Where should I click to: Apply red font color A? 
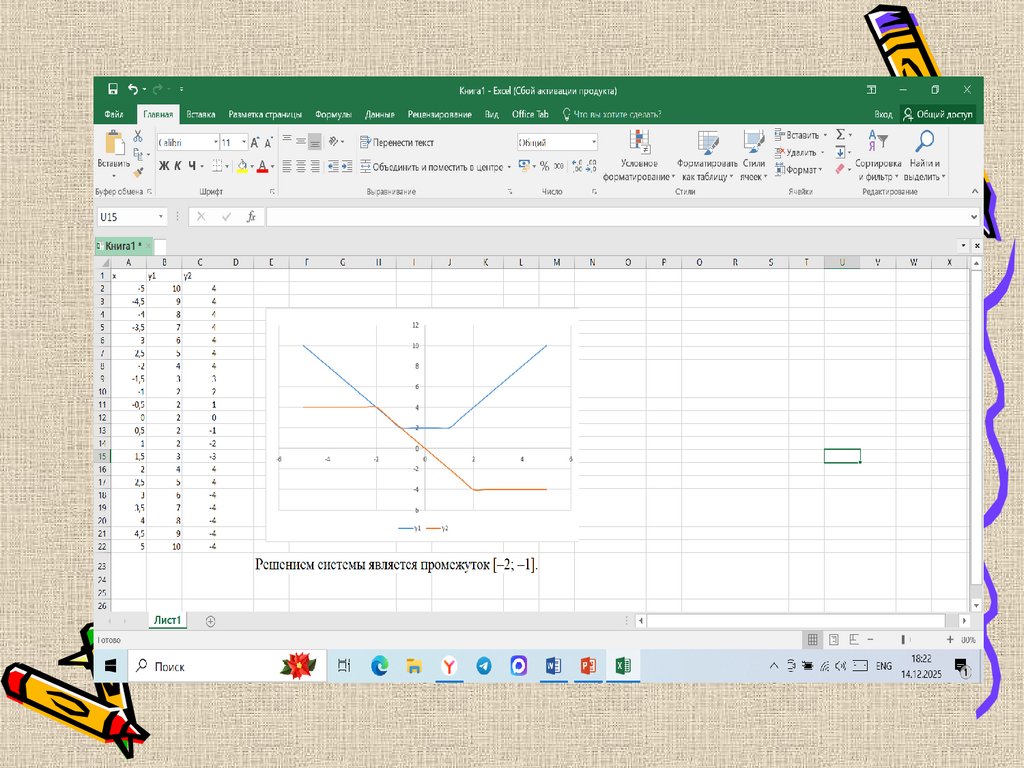263,166
